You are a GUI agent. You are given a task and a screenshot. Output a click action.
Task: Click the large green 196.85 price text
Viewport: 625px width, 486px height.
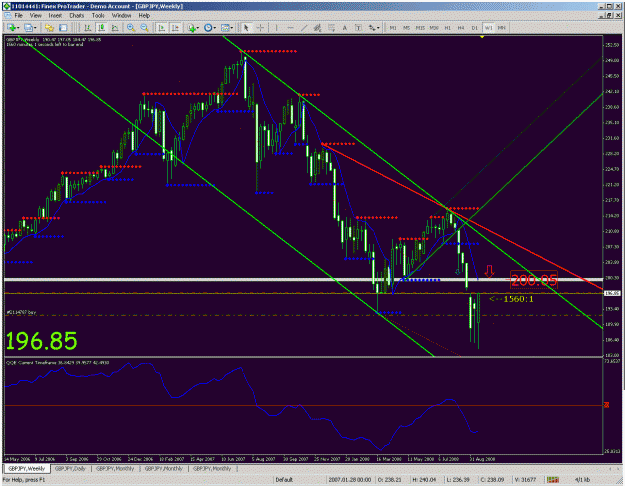pos(41,341)
